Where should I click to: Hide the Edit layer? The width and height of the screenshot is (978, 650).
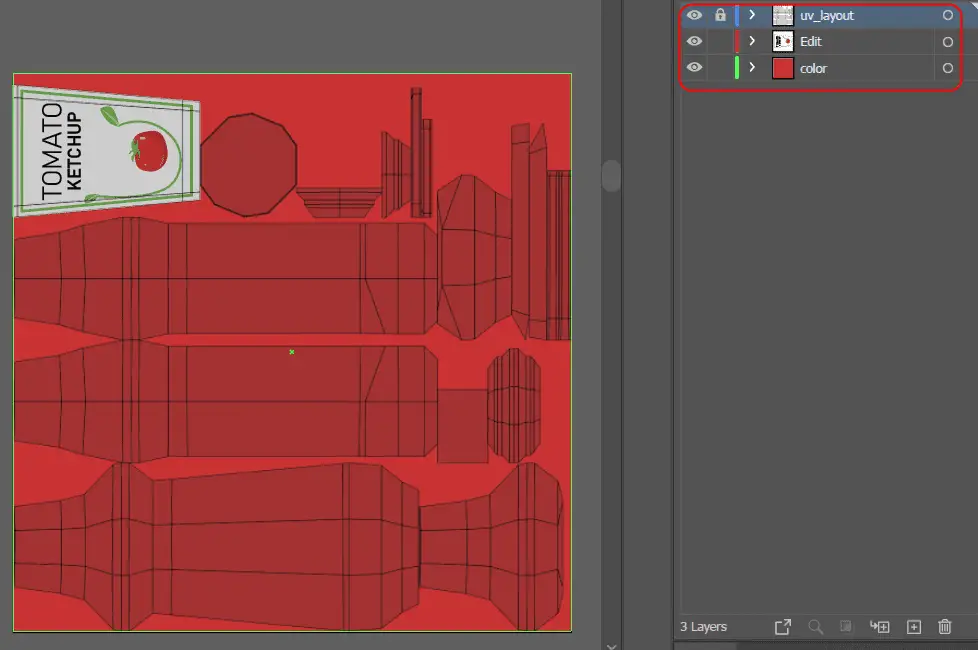click(694, 41)
